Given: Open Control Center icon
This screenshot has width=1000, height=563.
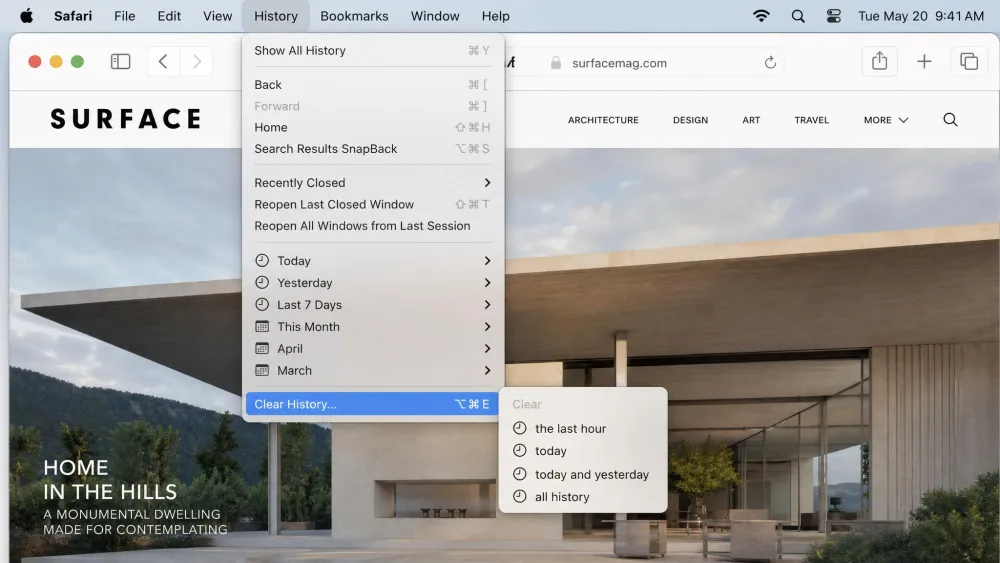Looking at the screenshot, I should (834, 16).
